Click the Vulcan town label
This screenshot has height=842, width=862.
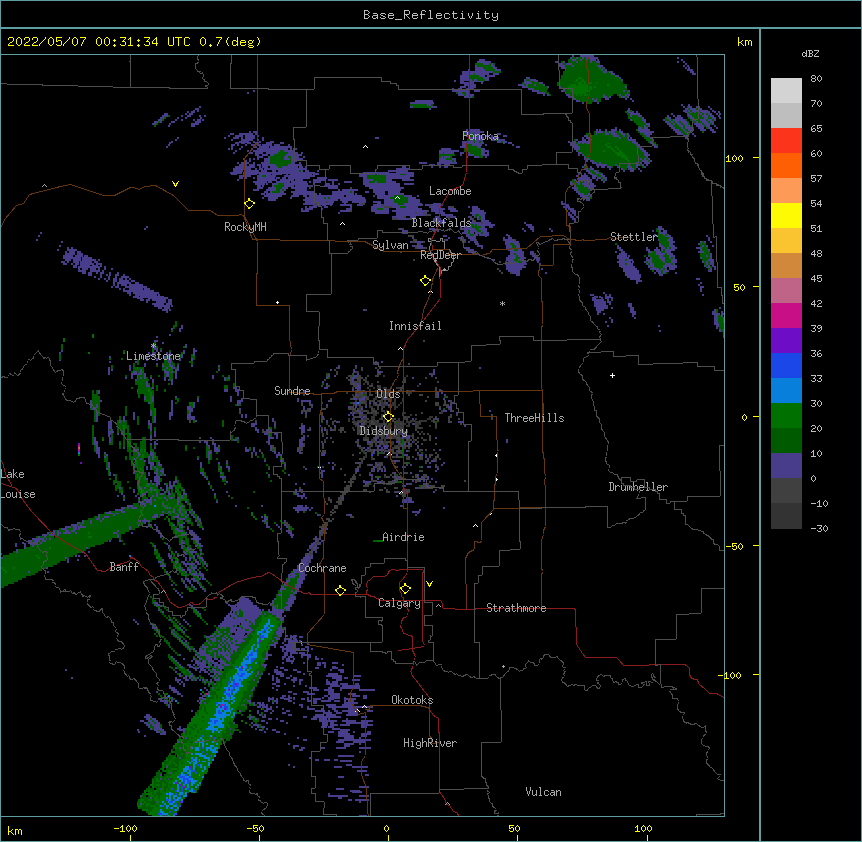pos(543,792)
